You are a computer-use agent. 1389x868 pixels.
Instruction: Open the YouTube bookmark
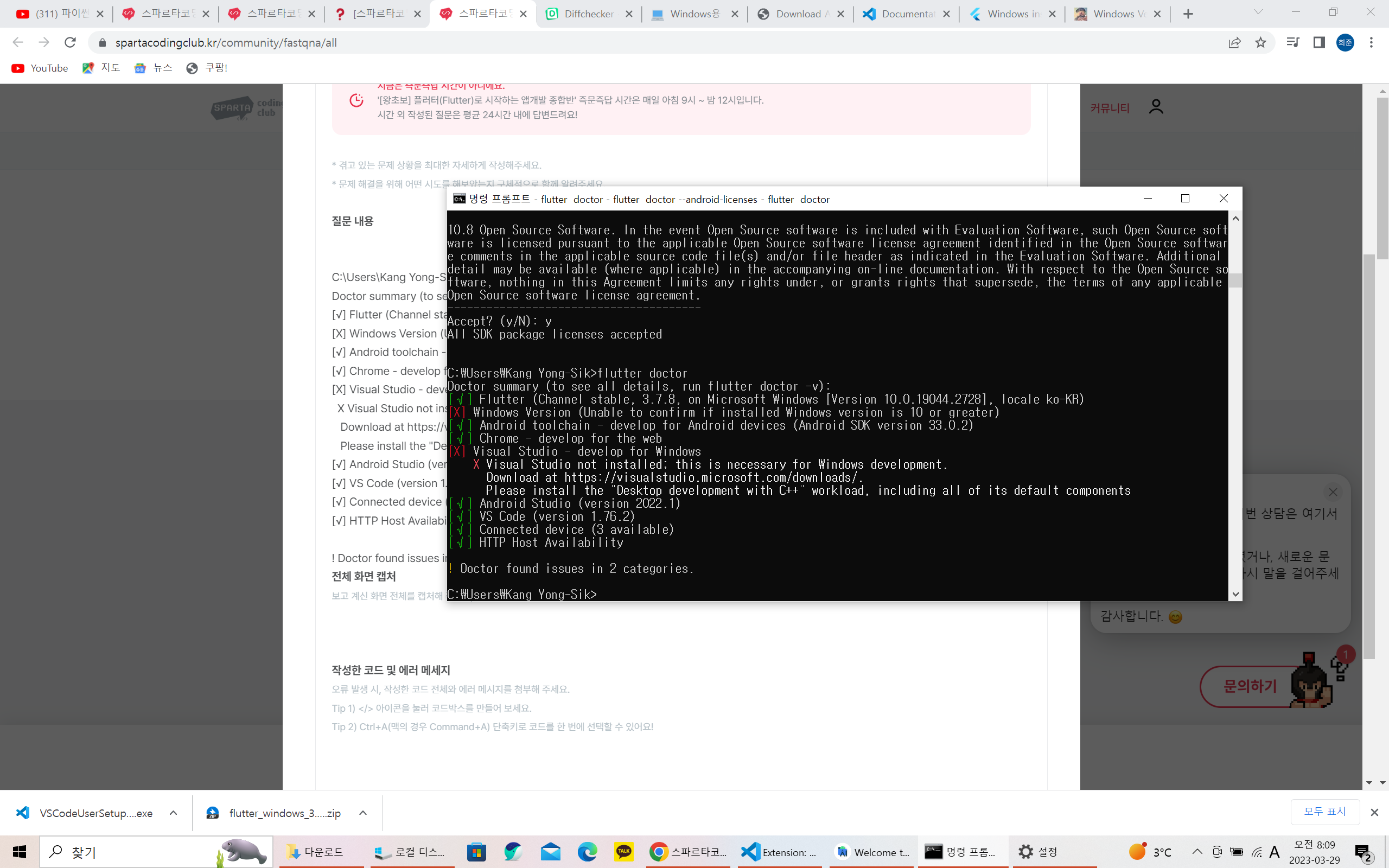click(x=40, y=68)
